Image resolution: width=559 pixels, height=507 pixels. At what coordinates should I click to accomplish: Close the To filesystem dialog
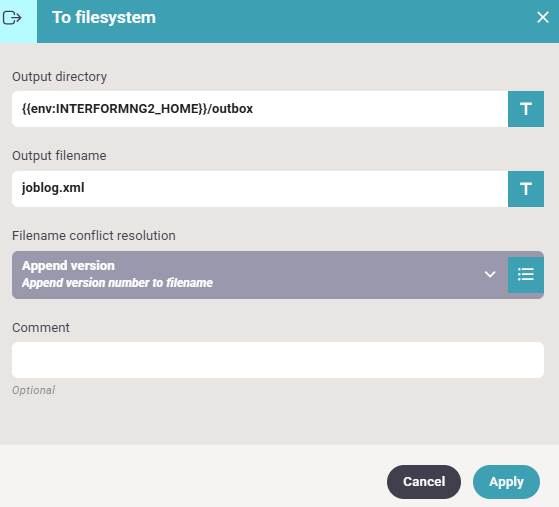(x=543, y=17)
